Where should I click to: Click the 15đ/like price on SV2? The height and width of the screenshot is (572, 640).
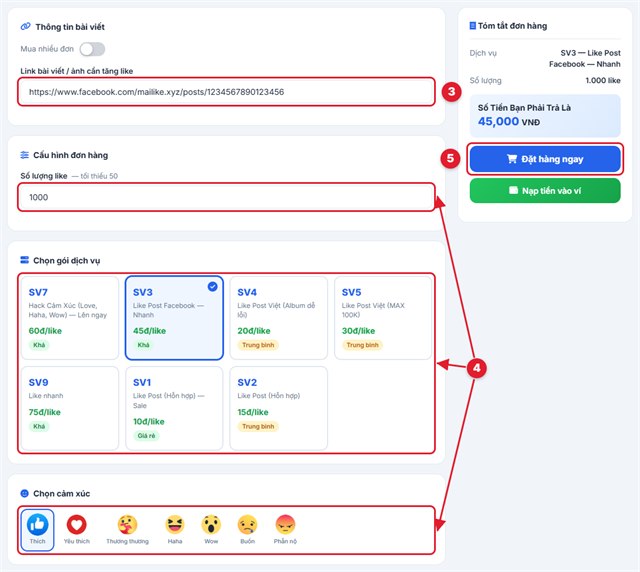(253, 412)
